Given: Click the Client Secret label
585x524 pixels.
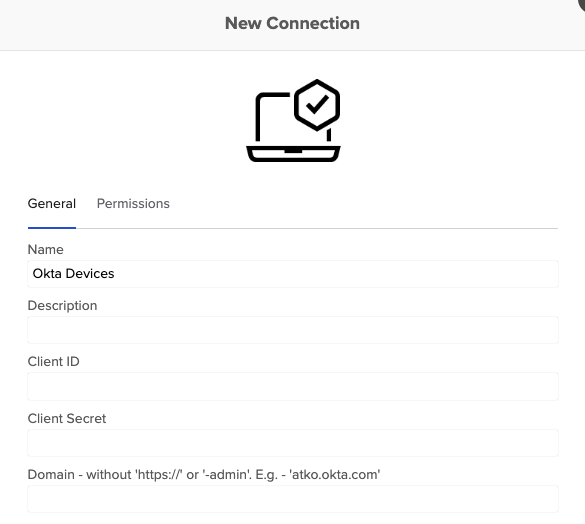Looking at the screenshot, I should (67, 418).
